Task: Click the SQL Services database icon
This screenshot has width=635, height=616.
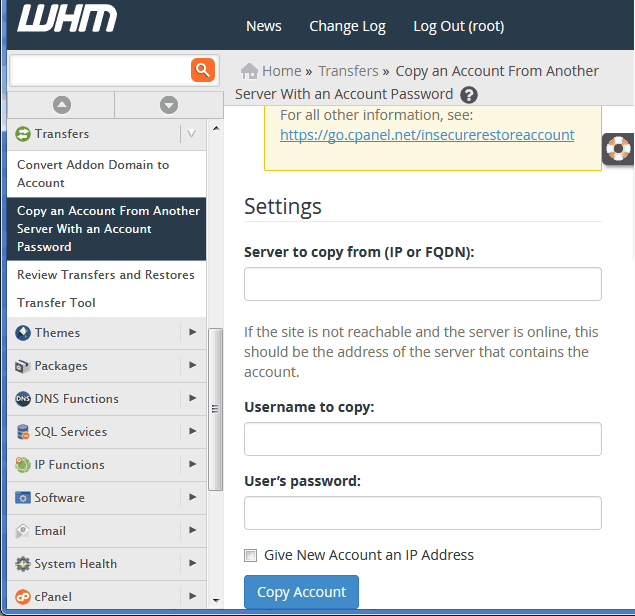Action: coord(23,432)
